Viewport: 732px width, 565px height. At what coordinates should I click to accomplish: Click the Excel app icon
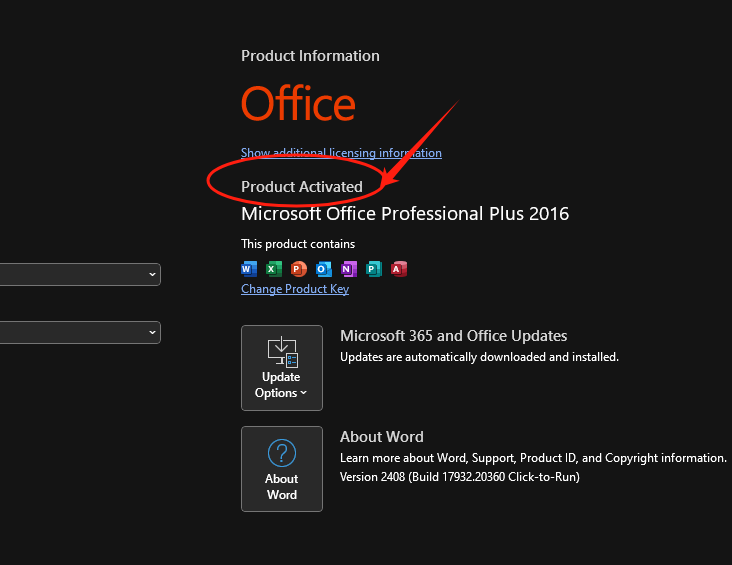274,269
